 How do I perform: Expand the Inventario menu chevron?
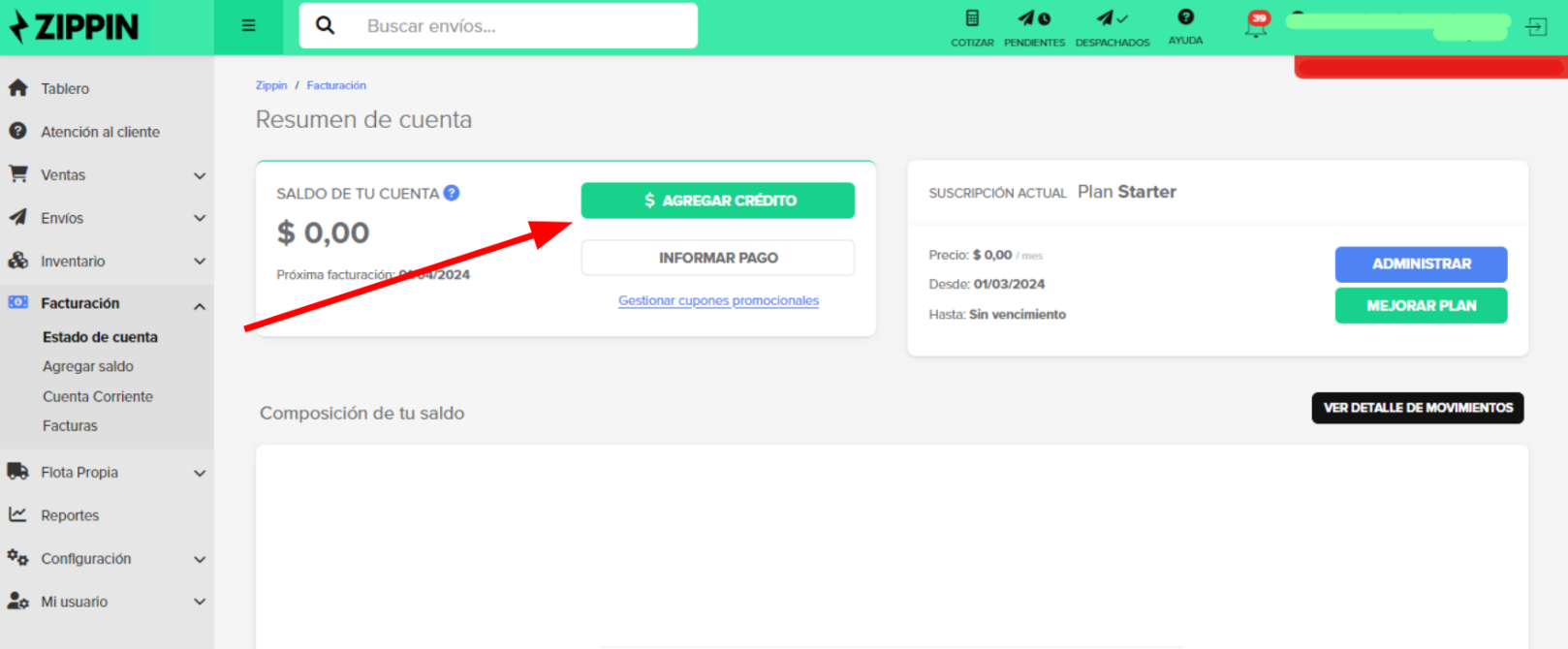(200, 262)
